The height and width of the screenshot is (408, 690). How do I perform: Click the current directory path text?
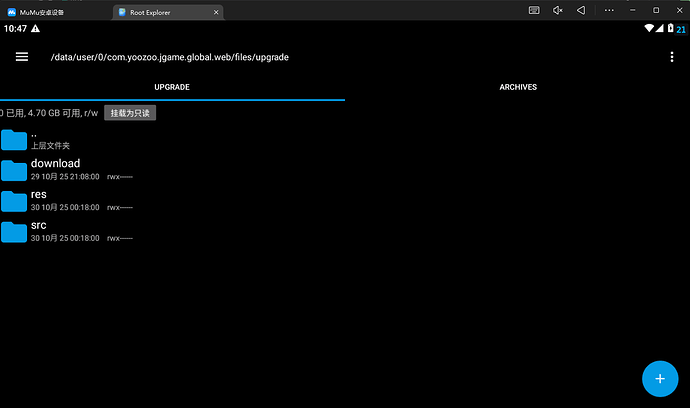(170, 57)
